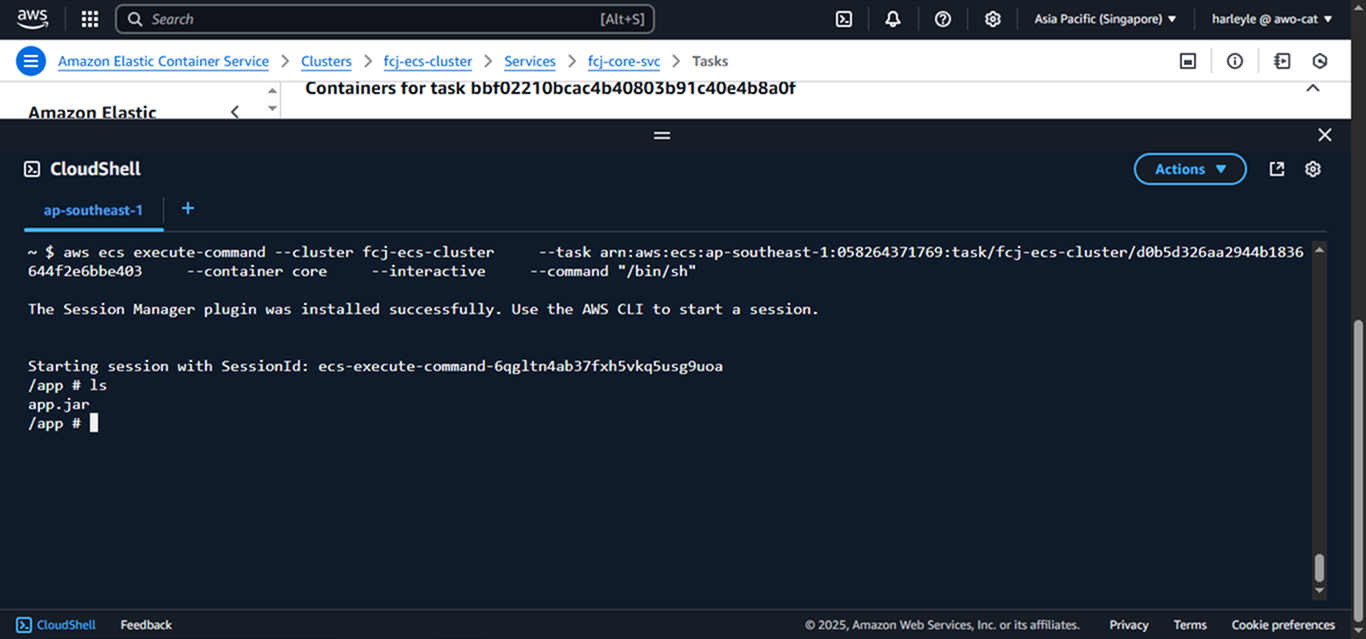Open the Asia Pacific (Singapore) region dropdown
Viewport: 1366px width, 639px height.
click(x=1105, y=19)
